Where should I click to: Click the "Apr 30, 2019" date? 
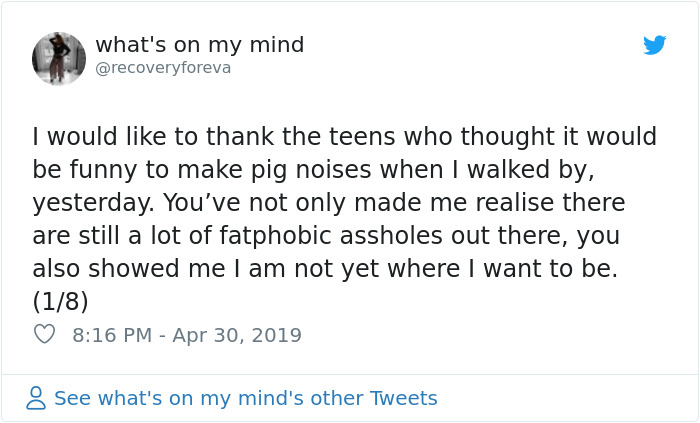pyautogui.click(x=237, y=335)
